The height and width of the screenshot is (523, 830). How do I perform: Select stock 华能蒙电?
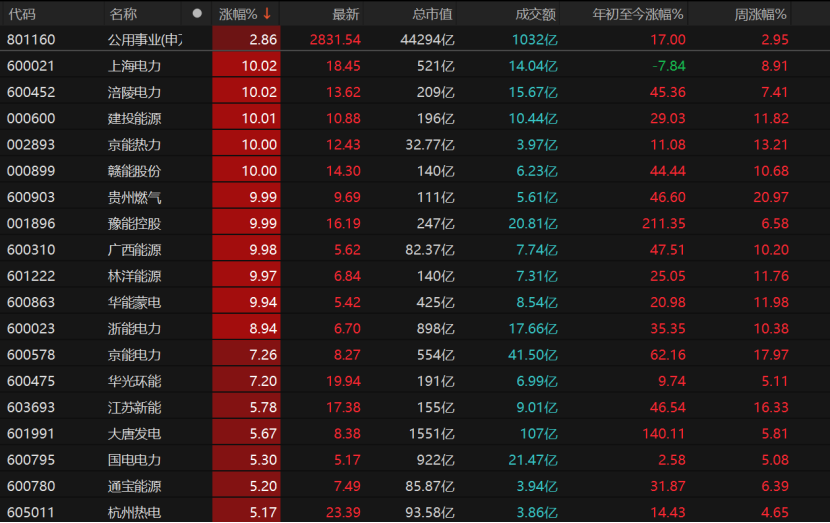pos(134,302)
